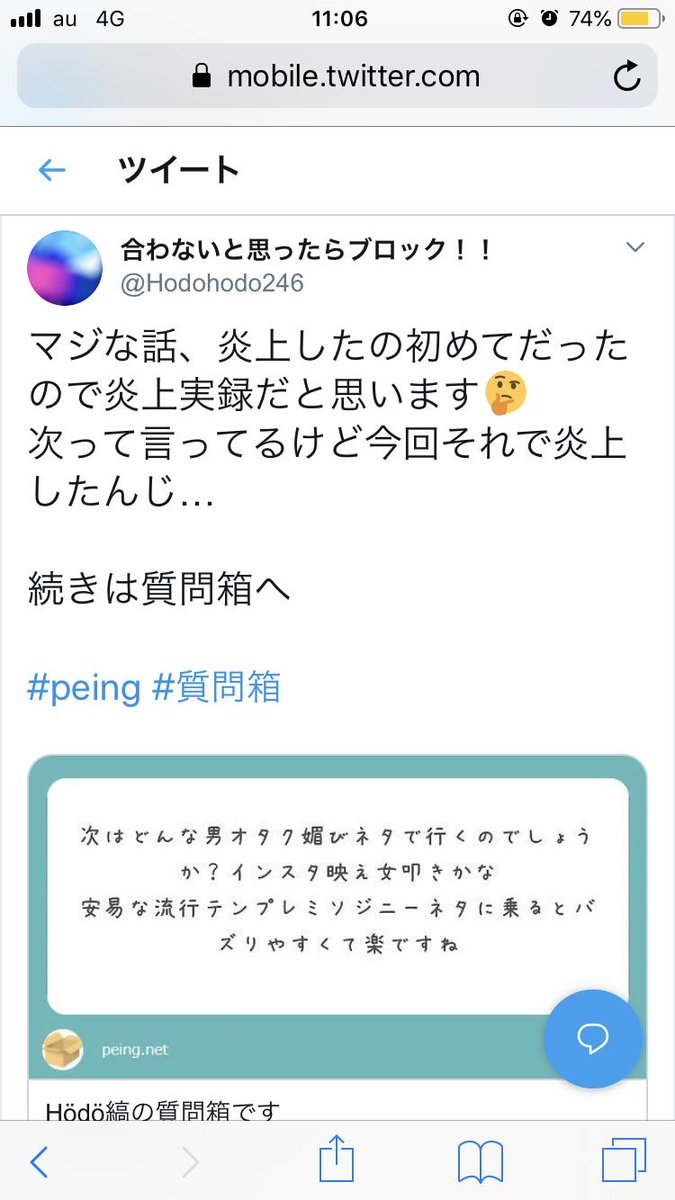Open the #質問箱 hashtag
Viewport: 675px width, 1200px height.
[217, 688]
